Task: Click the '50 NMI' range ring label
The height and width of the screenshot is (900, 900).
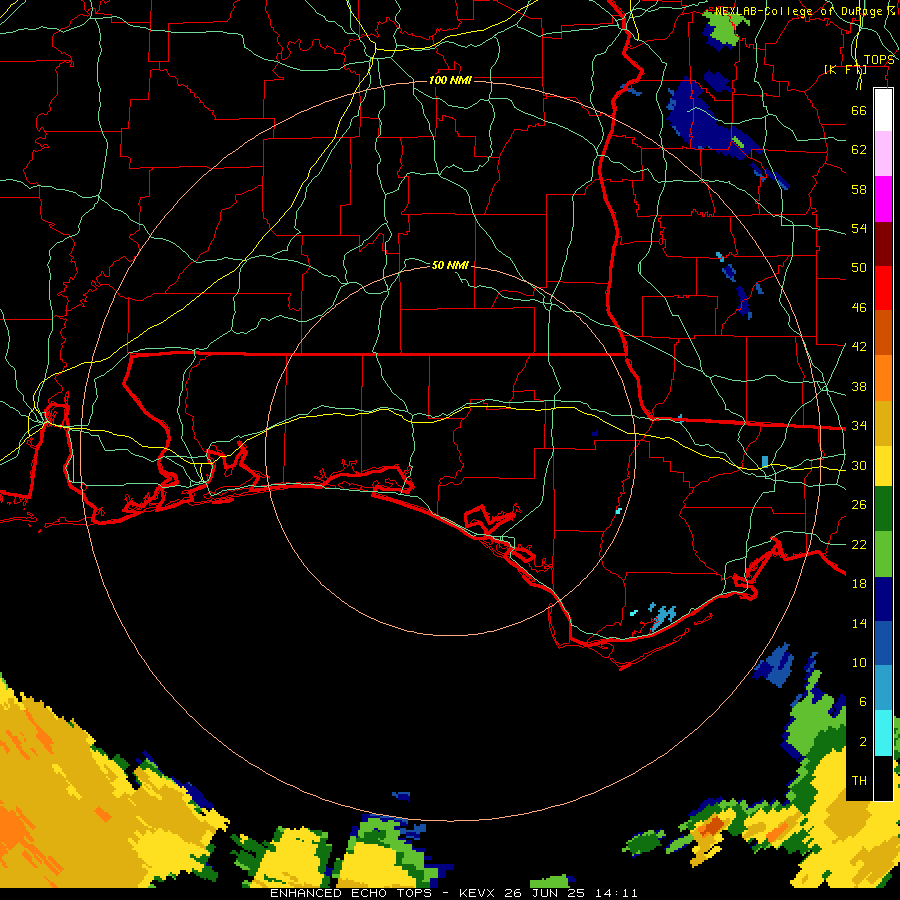Action: click(450, 265)
